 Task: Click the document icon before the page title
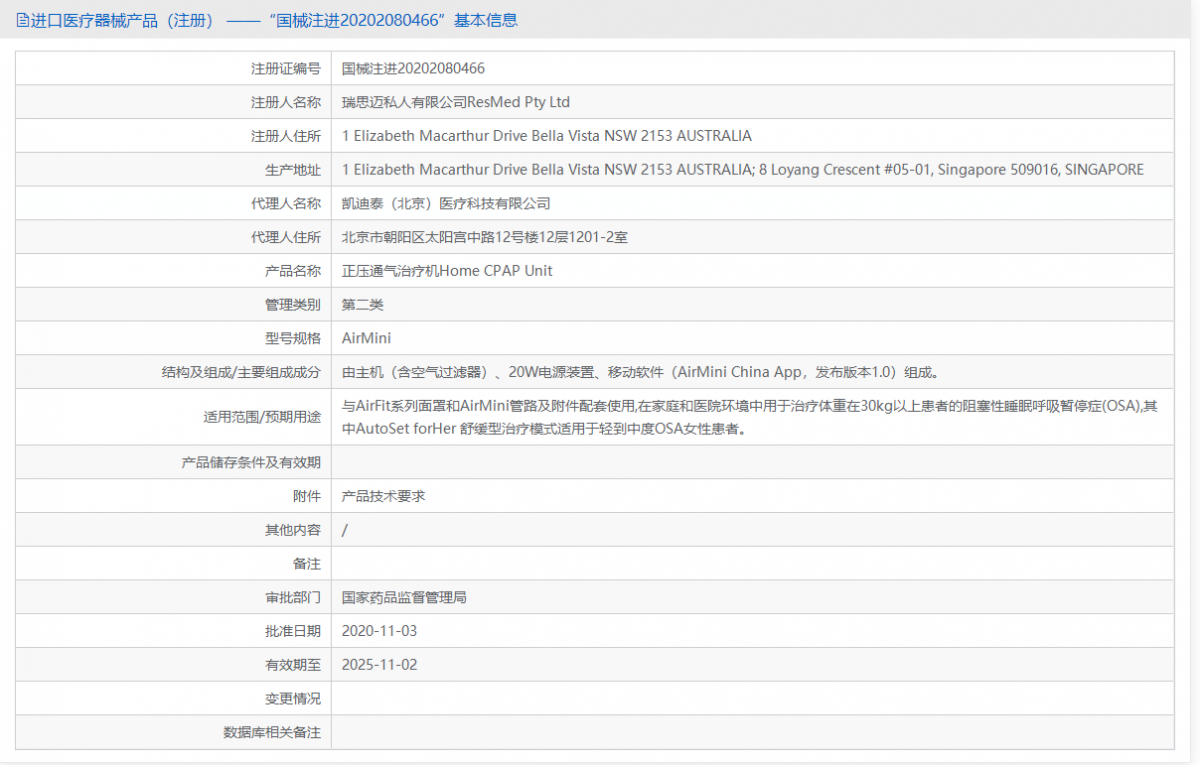tap(22, 20)
